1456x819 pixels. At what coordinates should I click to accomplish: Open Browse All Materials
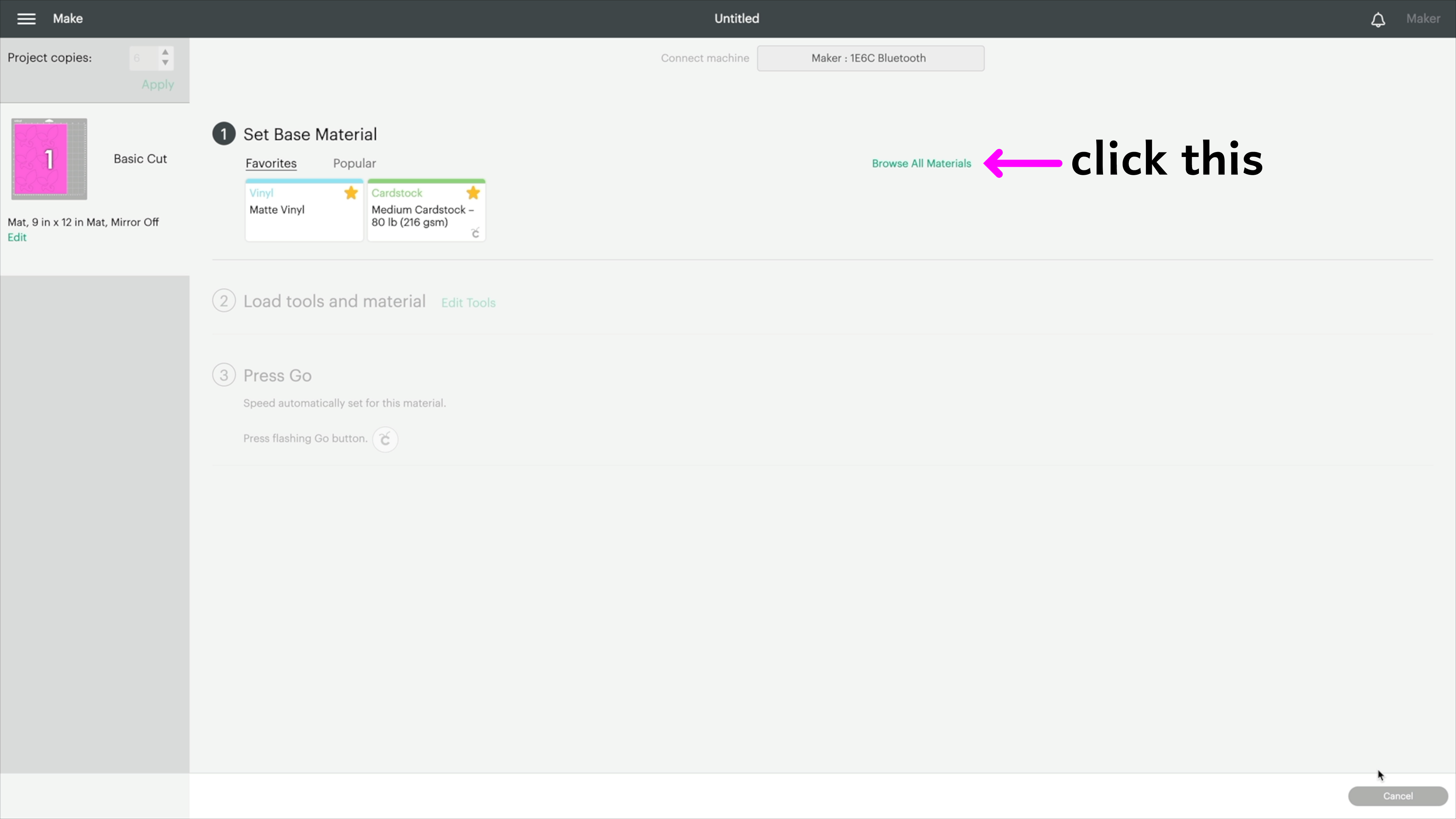pyautogui.click(x=921, y=163)
